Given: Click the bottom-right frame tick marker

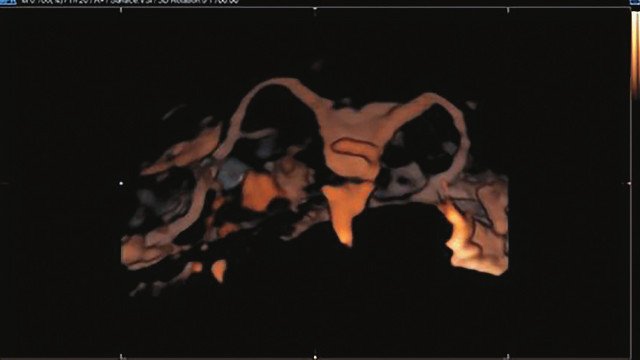Looking at the screenshot, I should 508,357.
